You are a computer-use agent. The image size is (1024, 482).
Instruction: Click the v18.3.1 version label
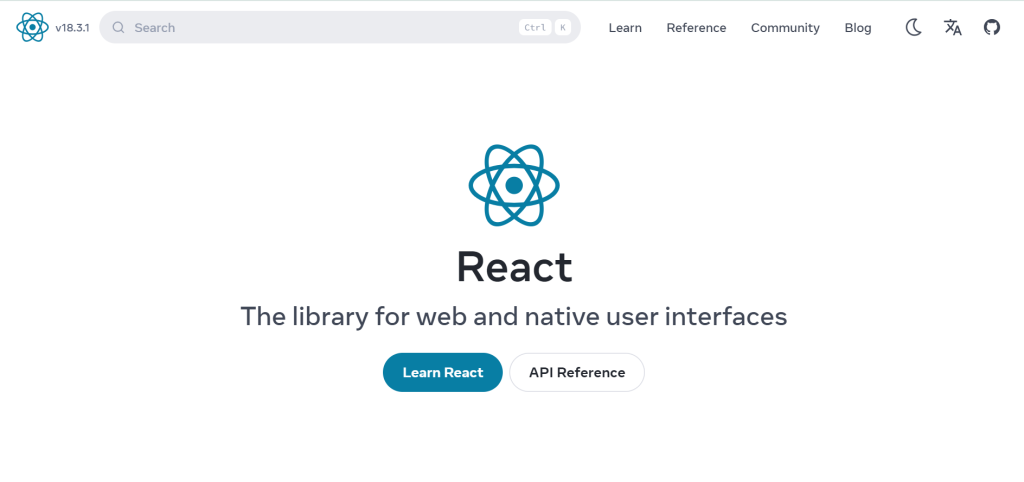(x=72, y=27)
